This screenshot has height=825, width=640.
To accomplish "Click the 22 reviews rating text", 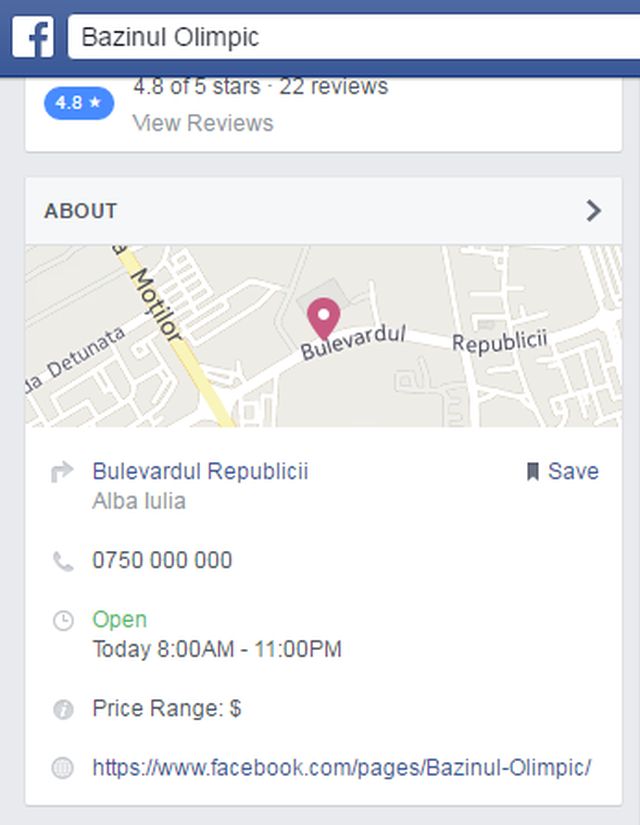I will tap(334, 86).
